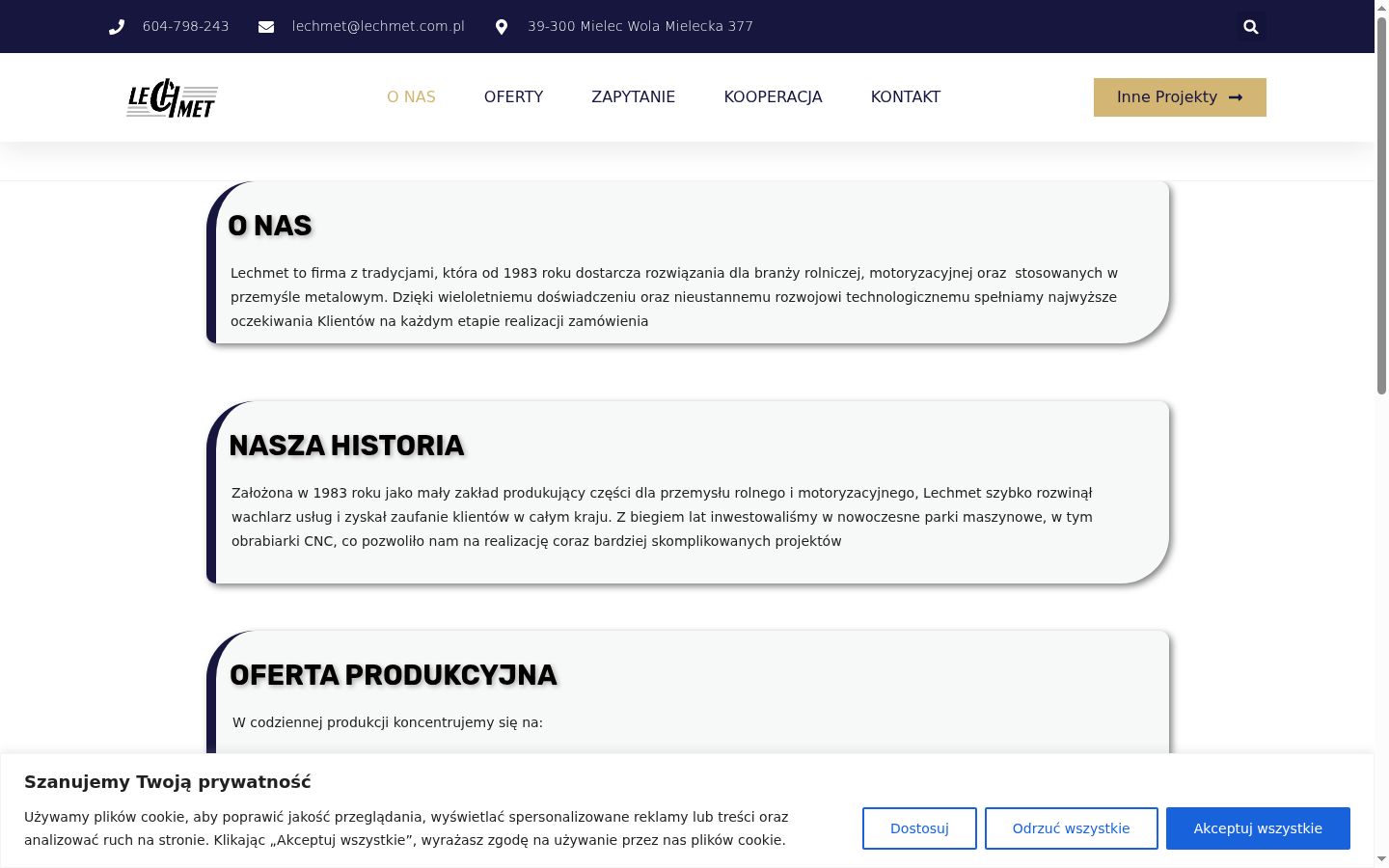Click the OFERTA PRODUKCYJNA heading
The width and height of the screenshot is (1389, 868).
[x=394, y=675]
